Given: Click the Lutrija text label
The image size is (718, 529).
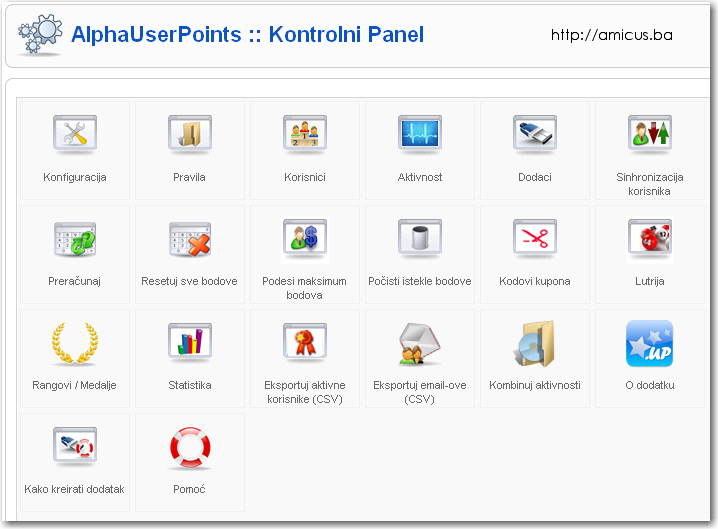Looking at the screenshot, I should tap(649, 281).
